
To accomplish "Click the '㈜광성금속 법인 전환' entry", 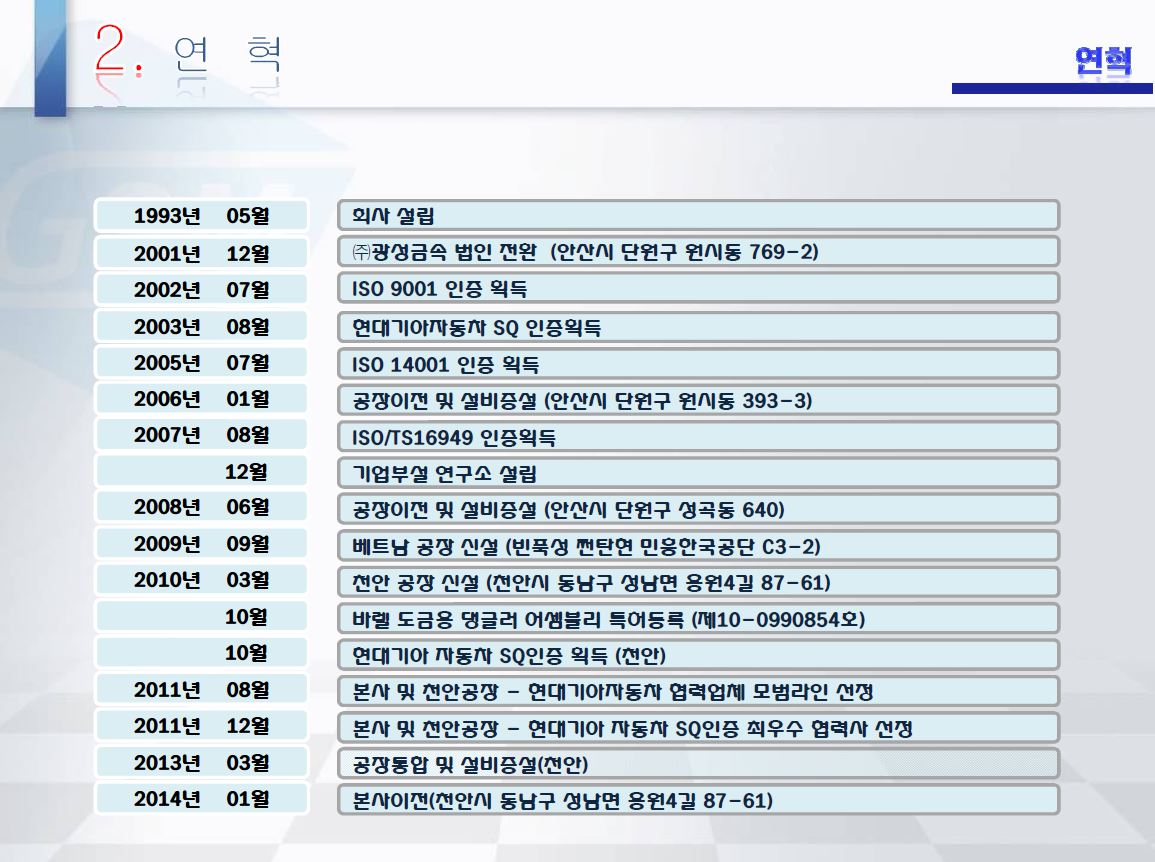I will click(x=698, y=252).
